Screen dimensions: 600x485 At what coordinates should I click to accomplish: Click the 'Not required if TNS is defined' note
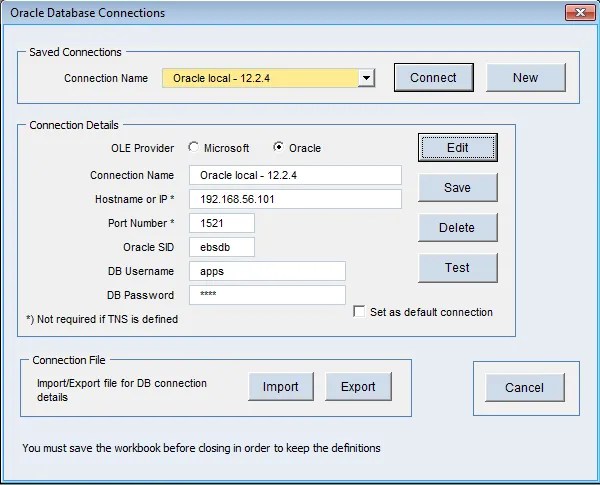[102, 319]
